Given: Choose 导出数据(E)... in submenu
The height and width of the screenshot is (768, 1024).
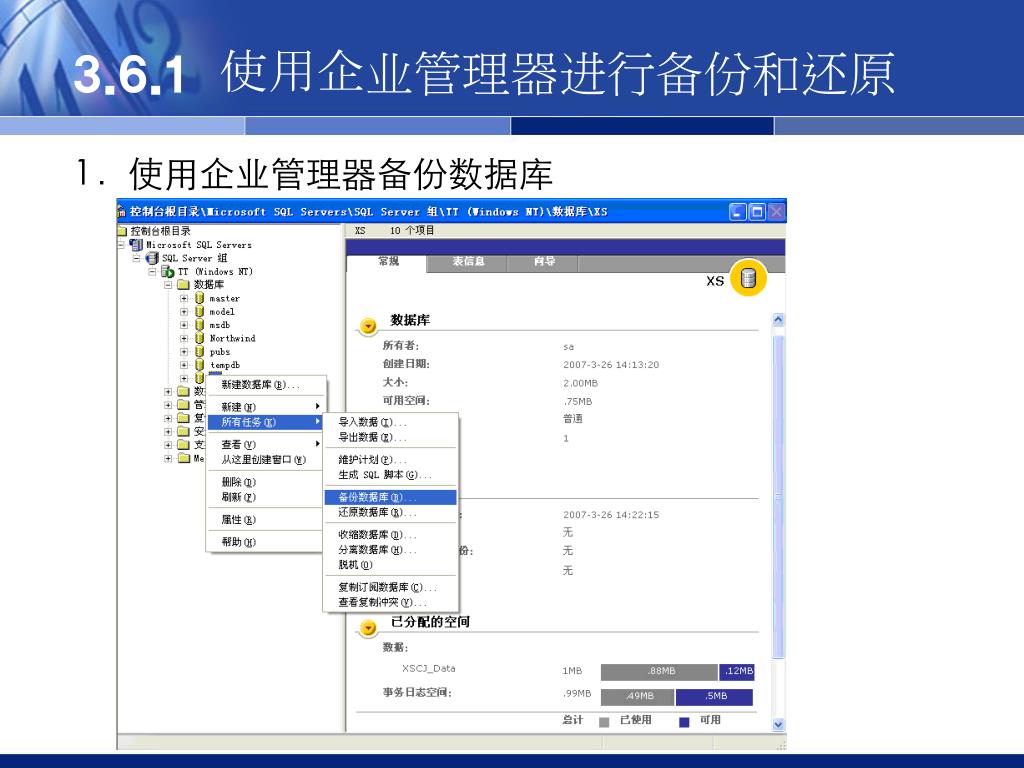Looking at the screenshot, I should click(391, 438).
